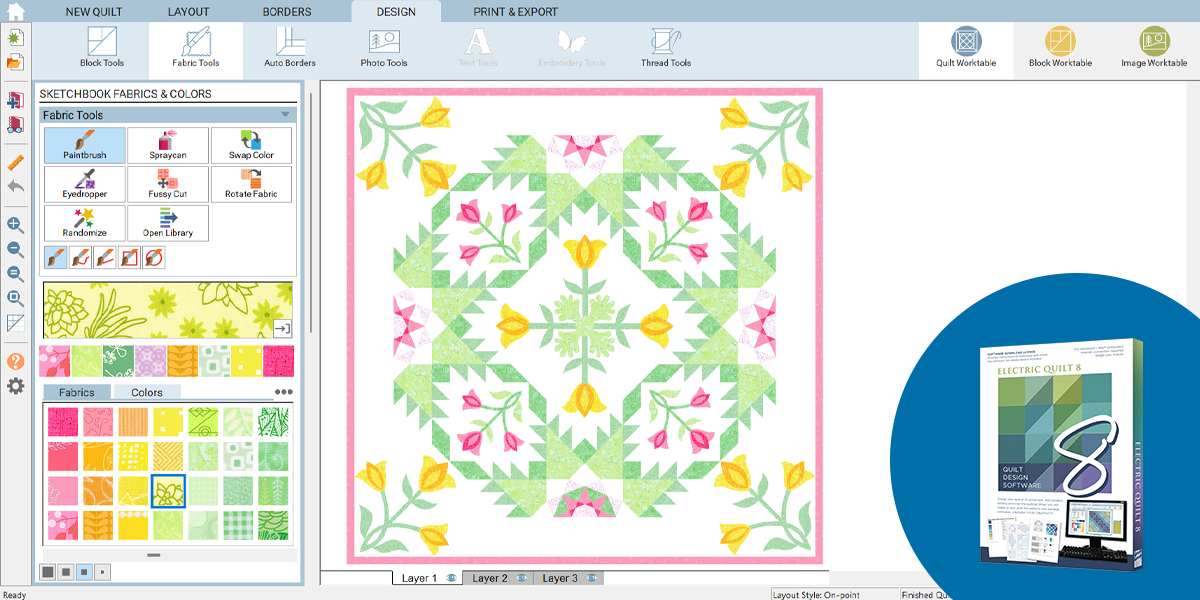Open Fabric Tools in the ribbon
This screenshot has height=600, width=1200.
[196, 48]
